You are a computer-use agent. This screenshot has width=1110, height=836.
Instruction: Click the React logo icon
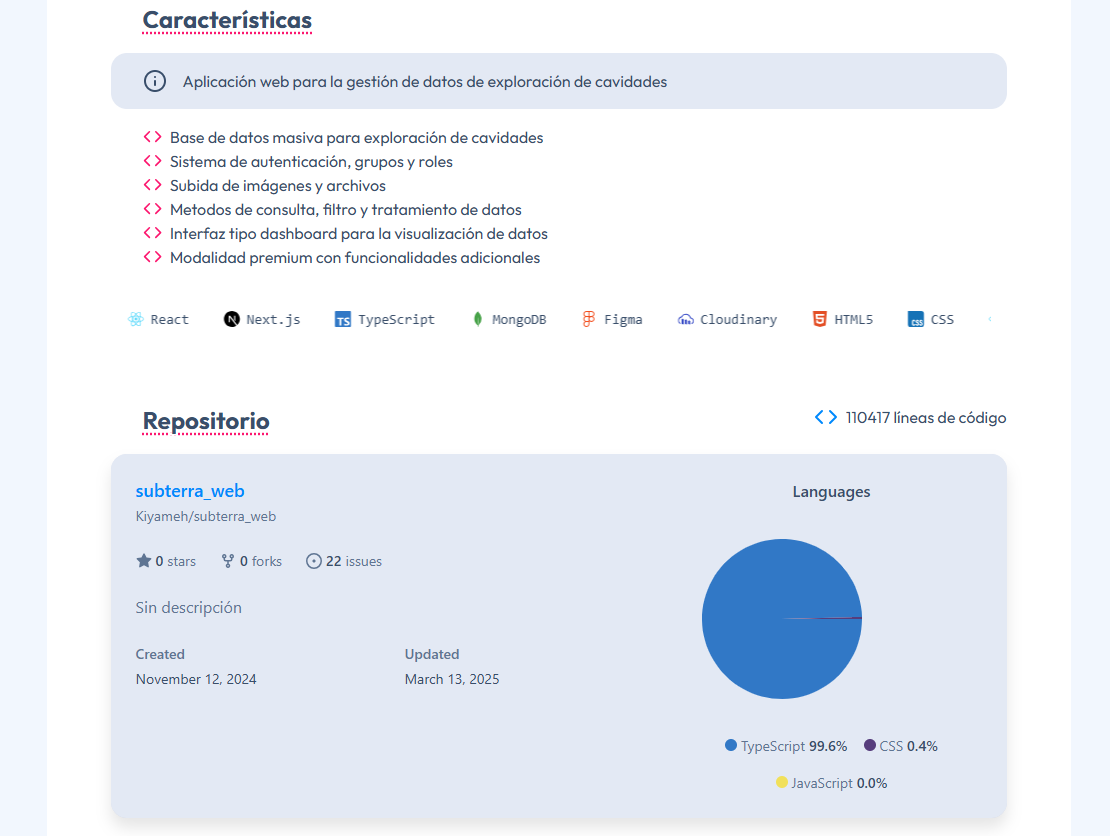[135, 319]
